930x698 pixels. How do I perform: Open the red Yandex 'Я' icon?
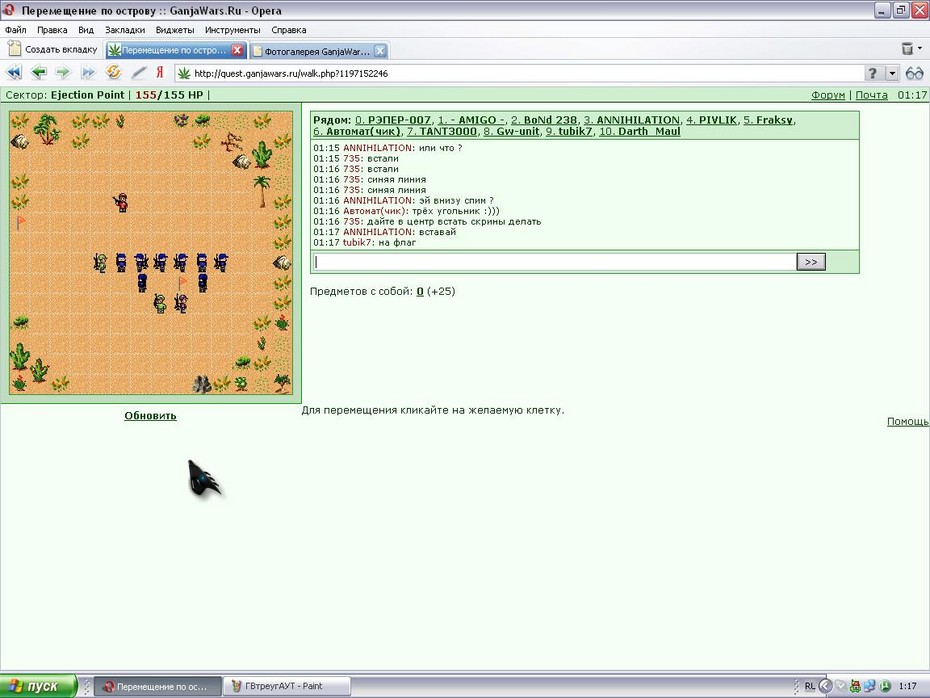tap(160, 72)
